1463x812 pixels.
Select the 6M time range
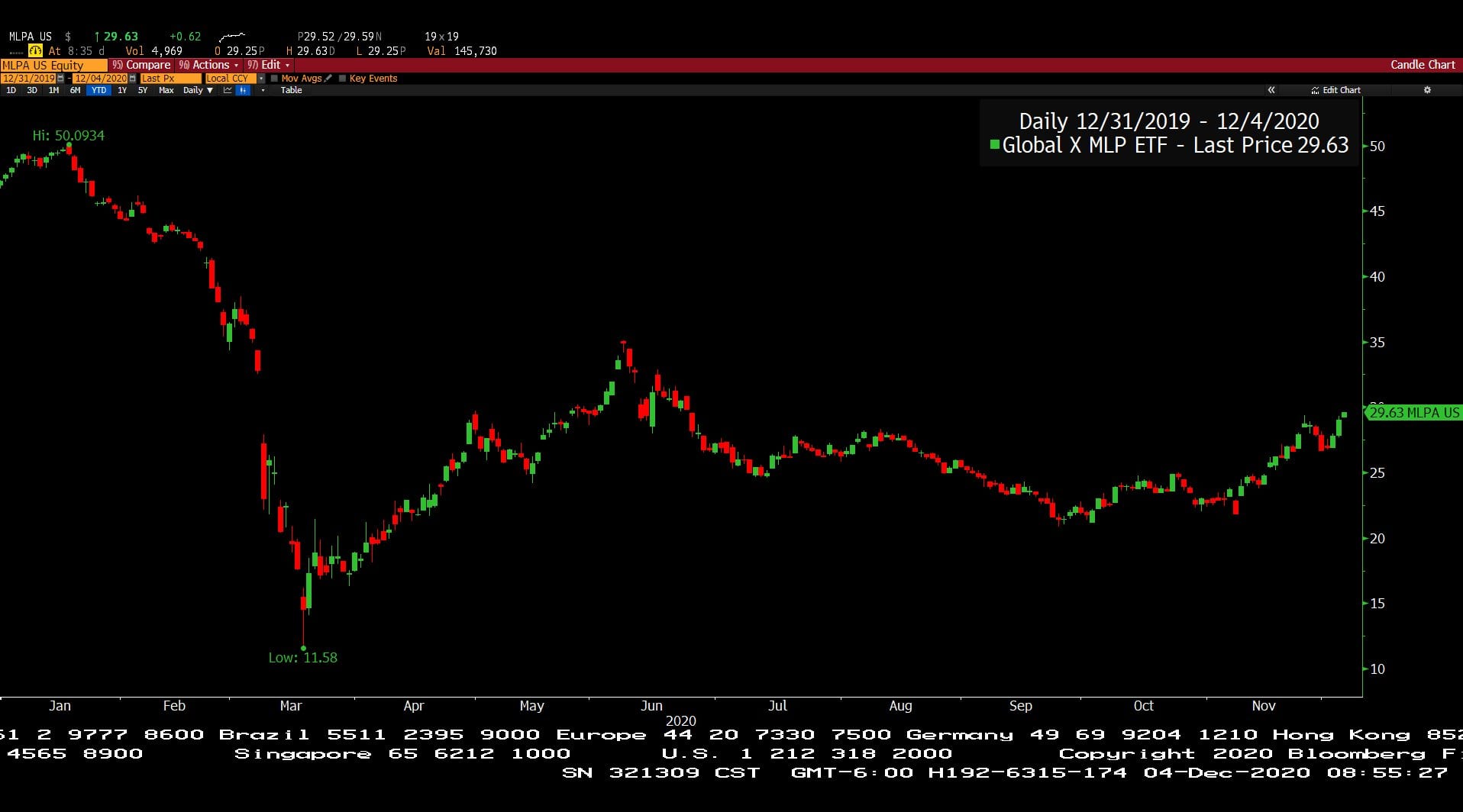click(x=75, y=90)
